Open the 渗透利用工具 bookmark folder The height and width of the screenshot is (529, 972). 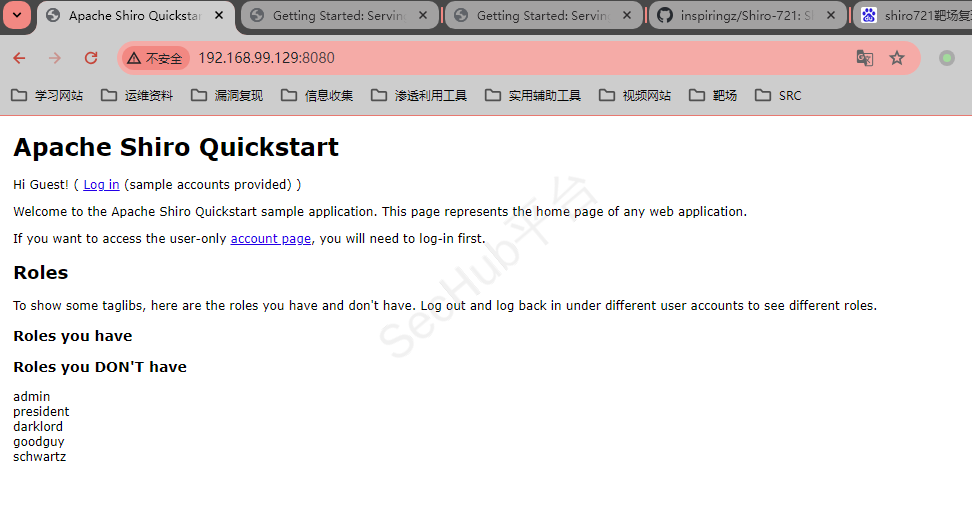418,95
